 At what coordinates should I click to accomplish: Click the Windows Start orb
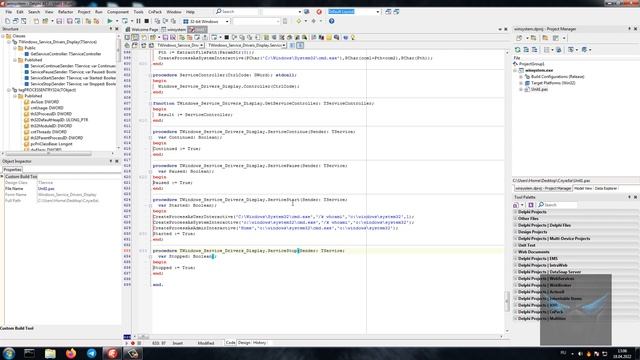point(9,353)
